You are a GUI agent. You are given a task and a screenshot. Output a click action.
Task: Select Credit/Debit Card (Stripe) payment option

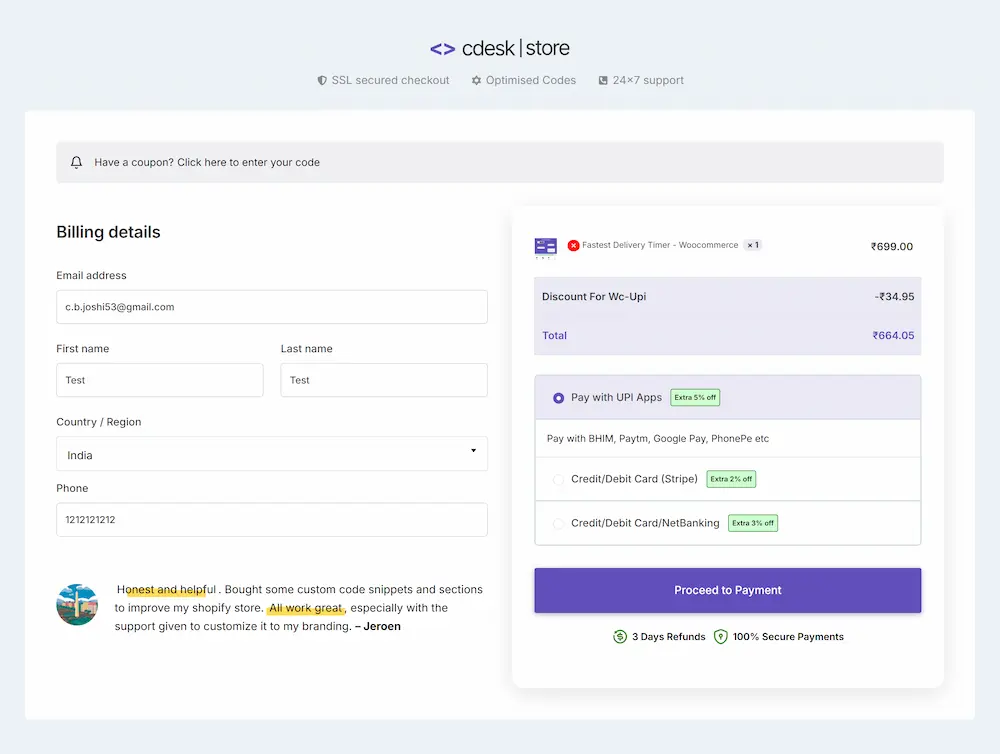click(x=558, y=479)
